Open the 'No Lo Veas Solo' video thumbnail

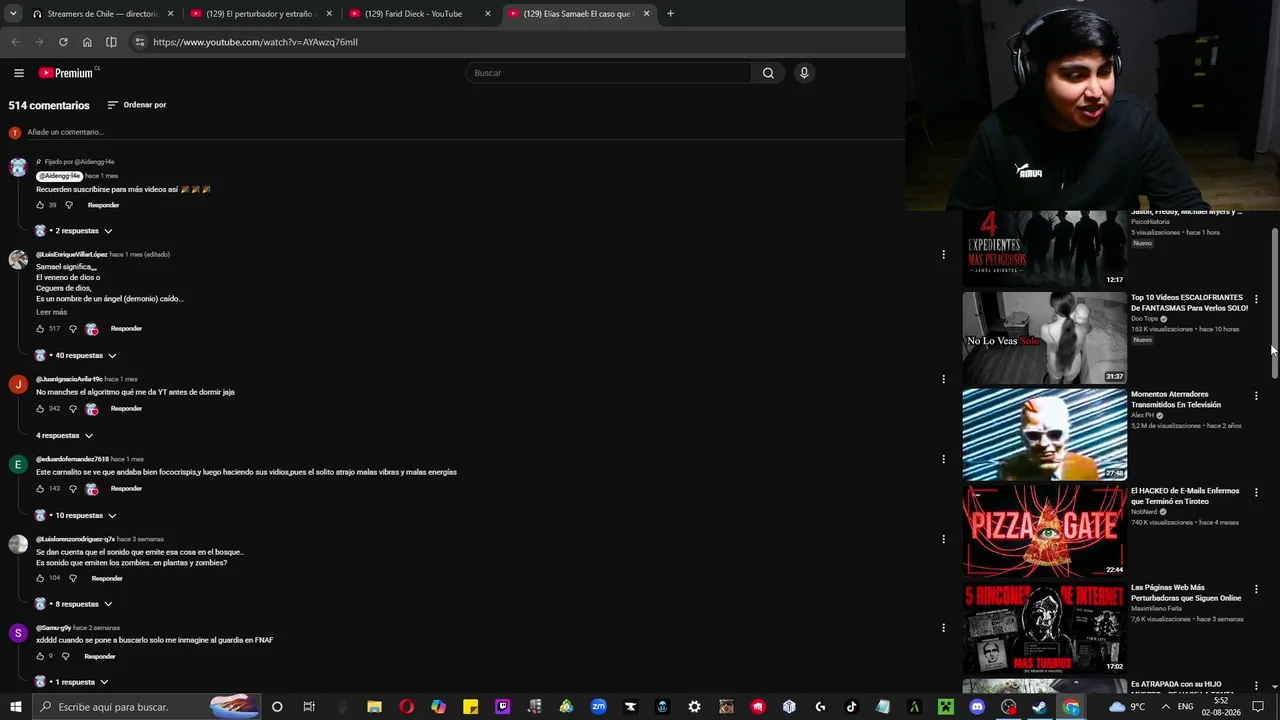pos(1044,338)
